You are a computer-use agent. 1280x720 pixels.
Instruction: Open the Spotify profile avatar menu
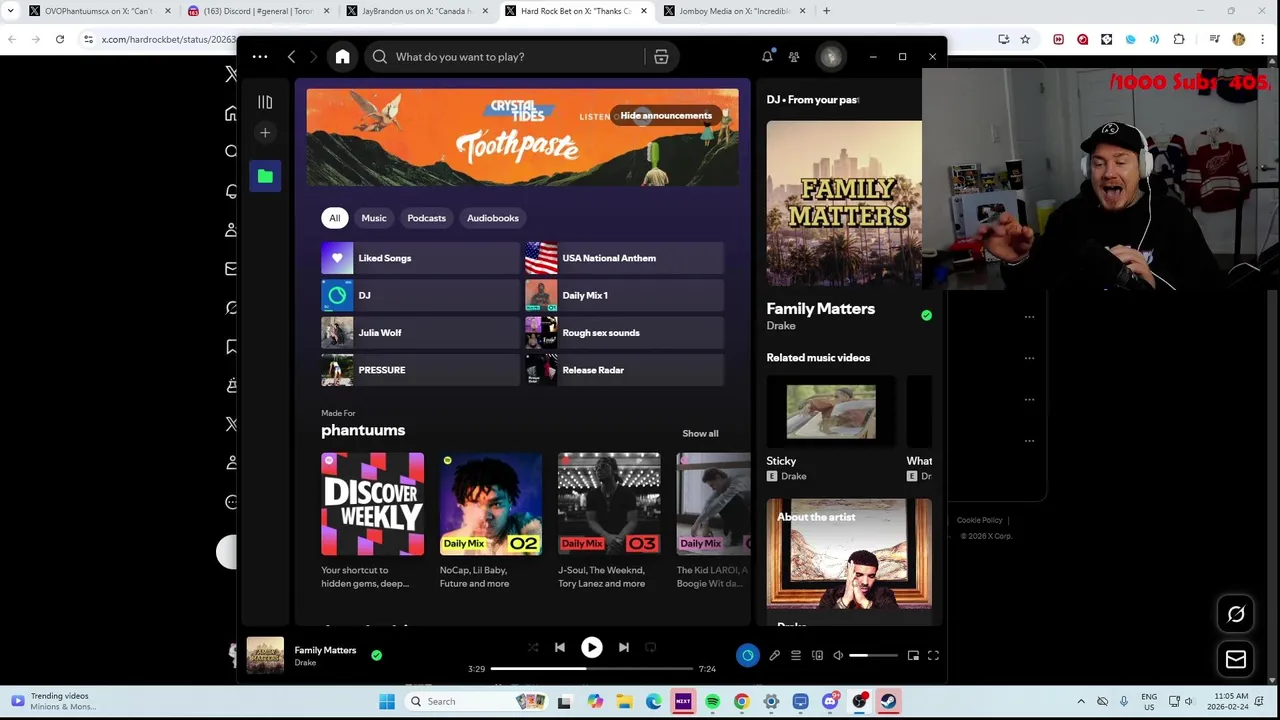(830, 57)
